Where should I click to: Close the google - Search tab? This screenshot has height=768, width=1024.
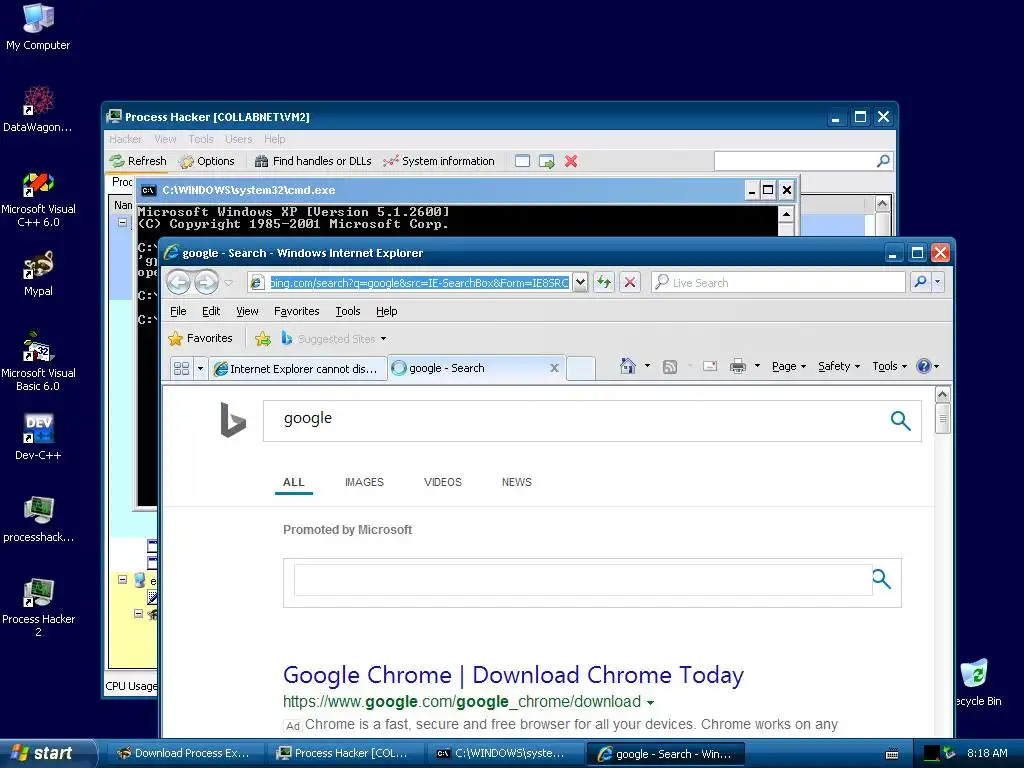[554, 368]
